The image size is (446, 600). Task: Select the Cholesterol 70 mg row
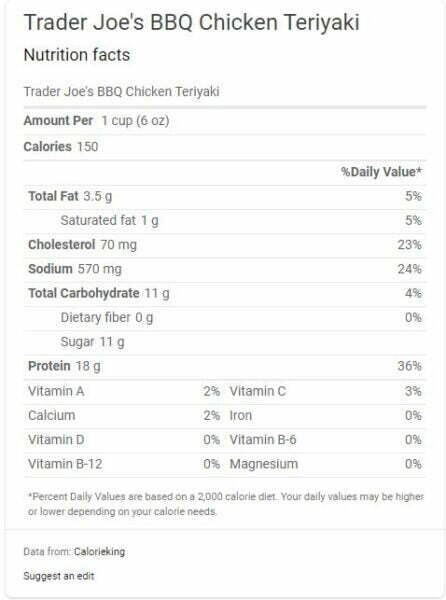click(x=225, y=245)
